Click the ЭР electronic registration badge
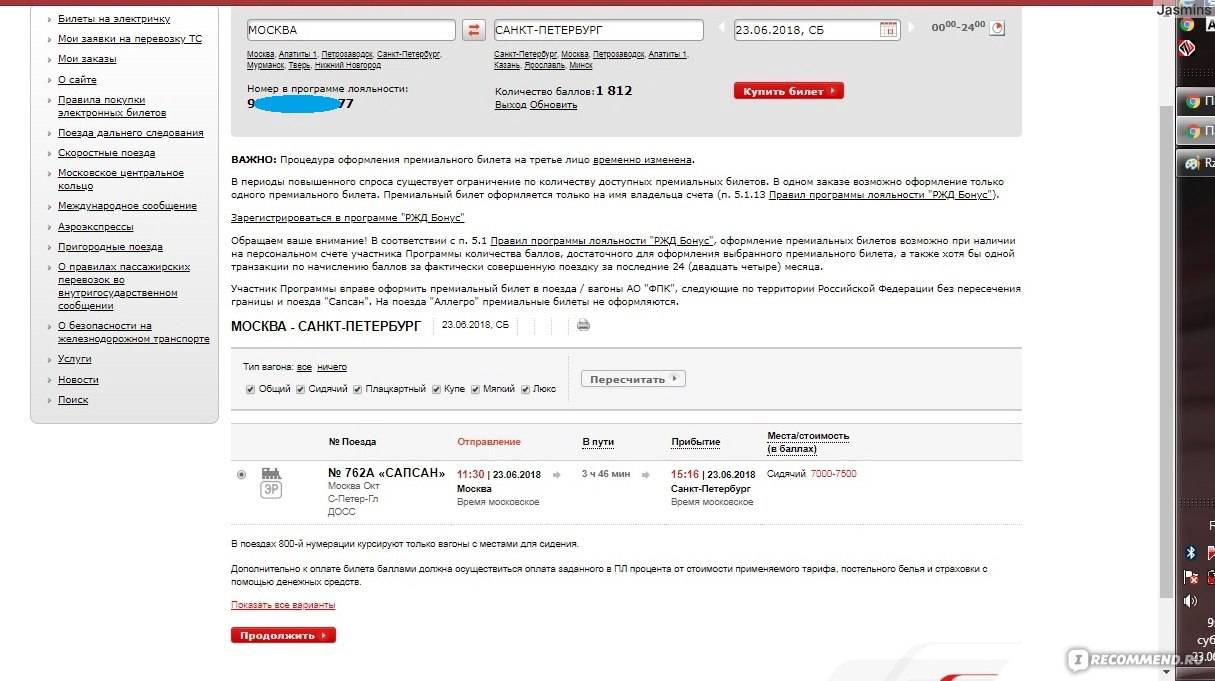 pyautogui.click(x=271, y=490)
